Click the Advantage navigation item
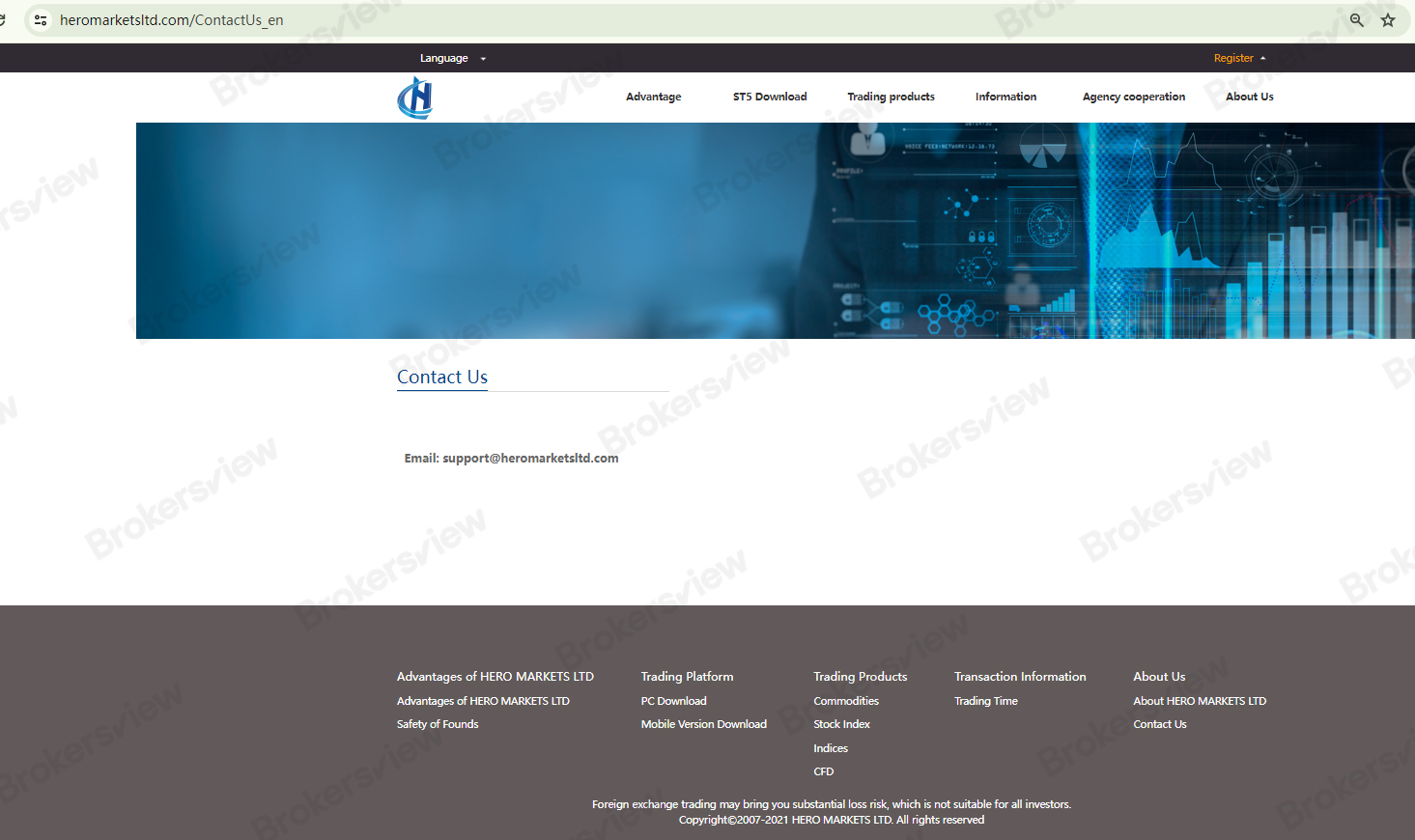This screenshot has width=1415, height=840. click(x=654, y=97)
